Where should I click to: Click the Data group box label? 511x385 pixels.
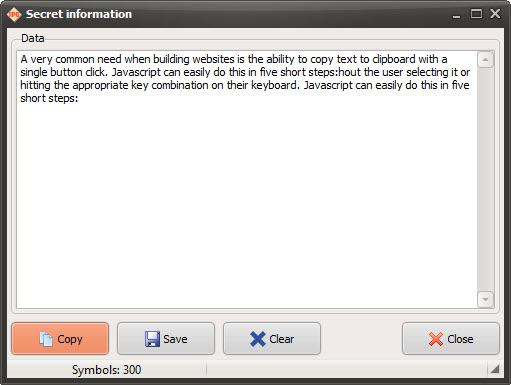click(32, 38)
